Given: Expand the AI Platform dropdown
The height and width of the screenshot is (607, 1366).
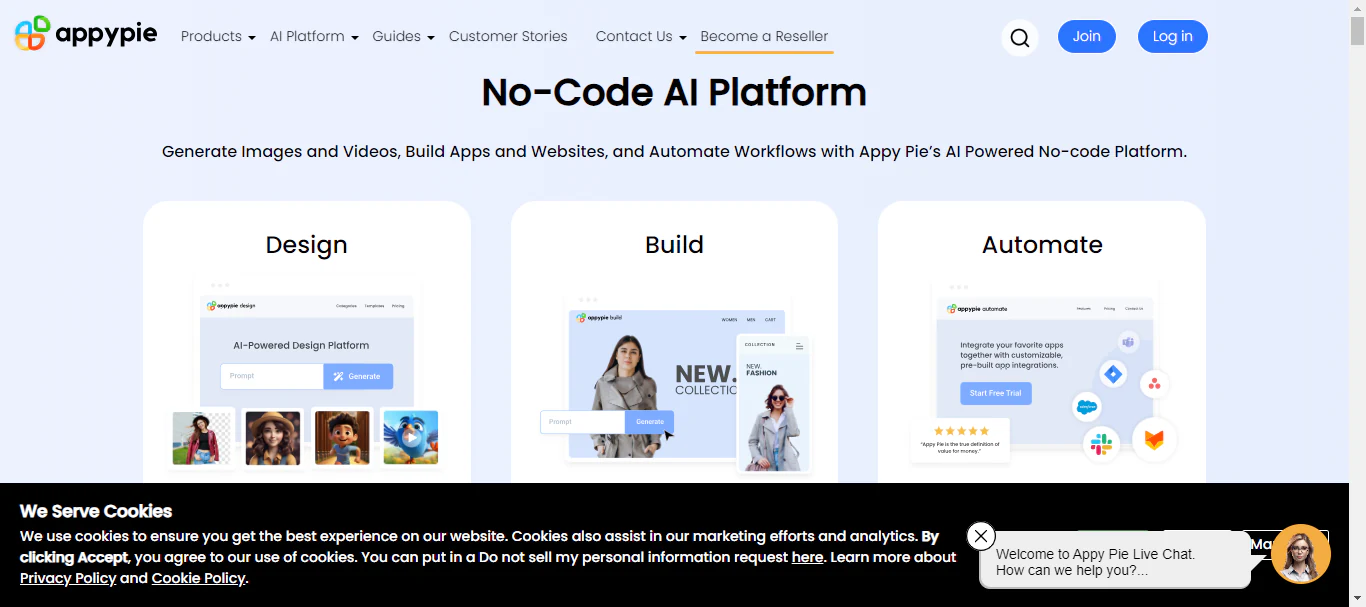Looking at the screenshot, I should 314,36.
